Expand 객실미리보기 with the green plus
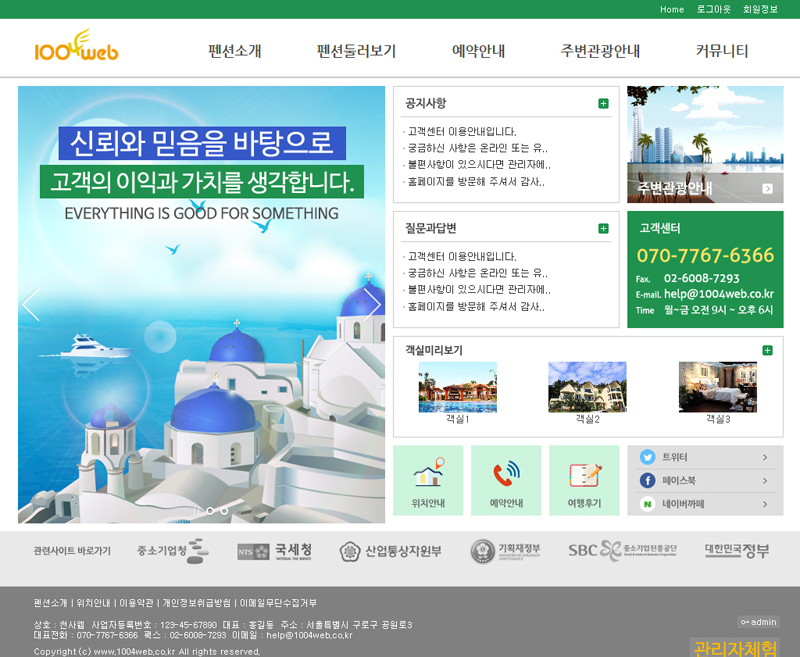The image size is (800, 657). [767, 350]
